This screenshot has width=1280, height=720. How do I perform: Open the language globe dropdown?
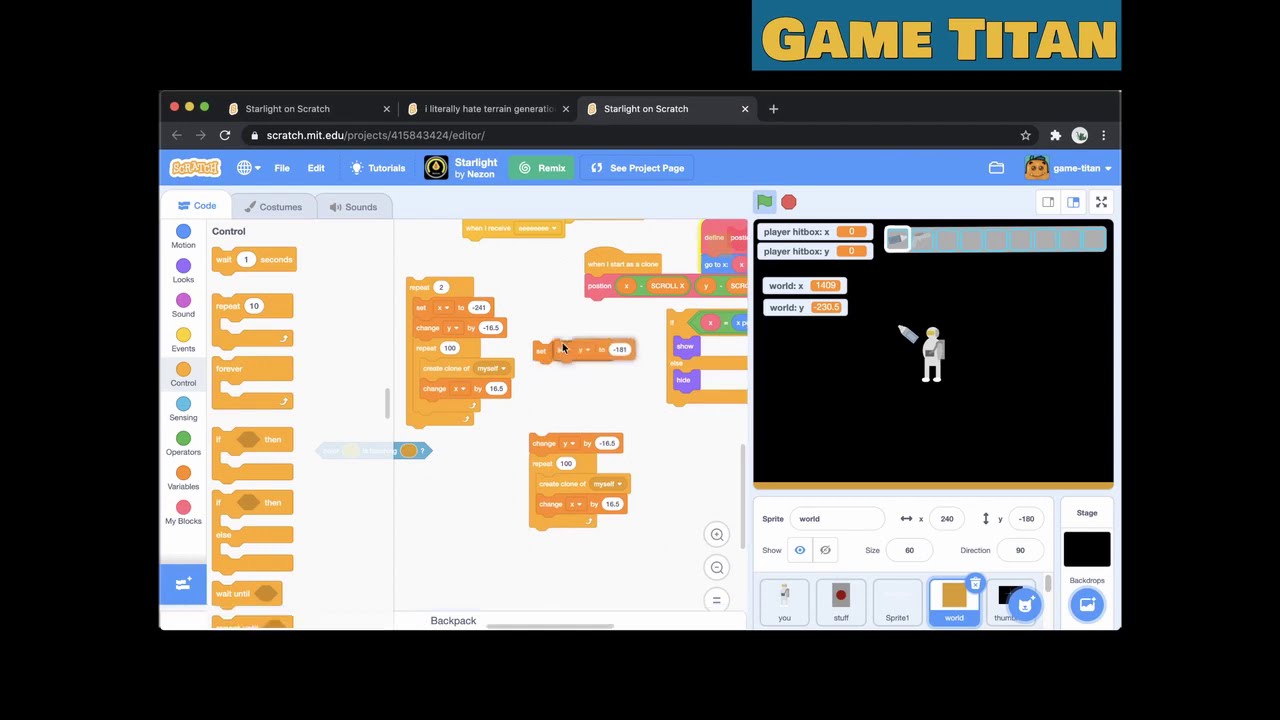click(248, 168)
